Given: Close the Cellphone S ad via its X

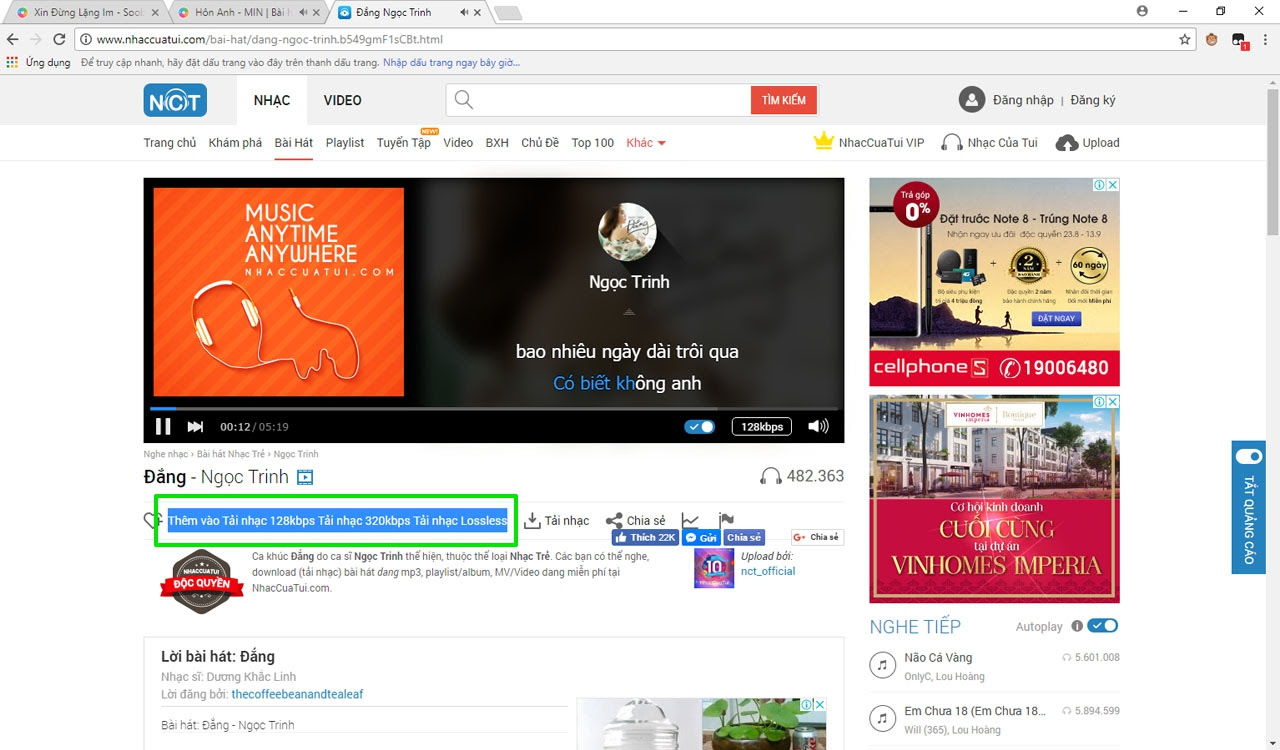Looking at the screenshot, I should click(x=1113, y=185).
